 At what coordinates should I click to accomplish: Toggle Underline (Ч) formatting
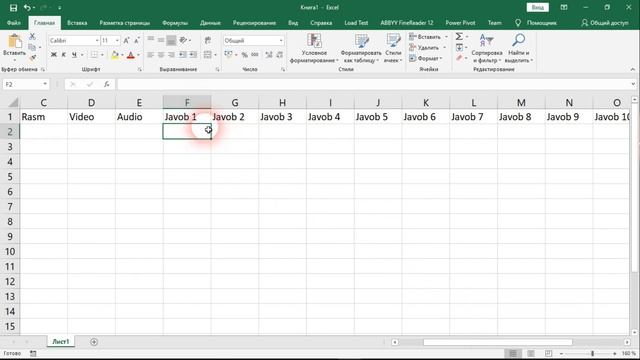[74, 55]
